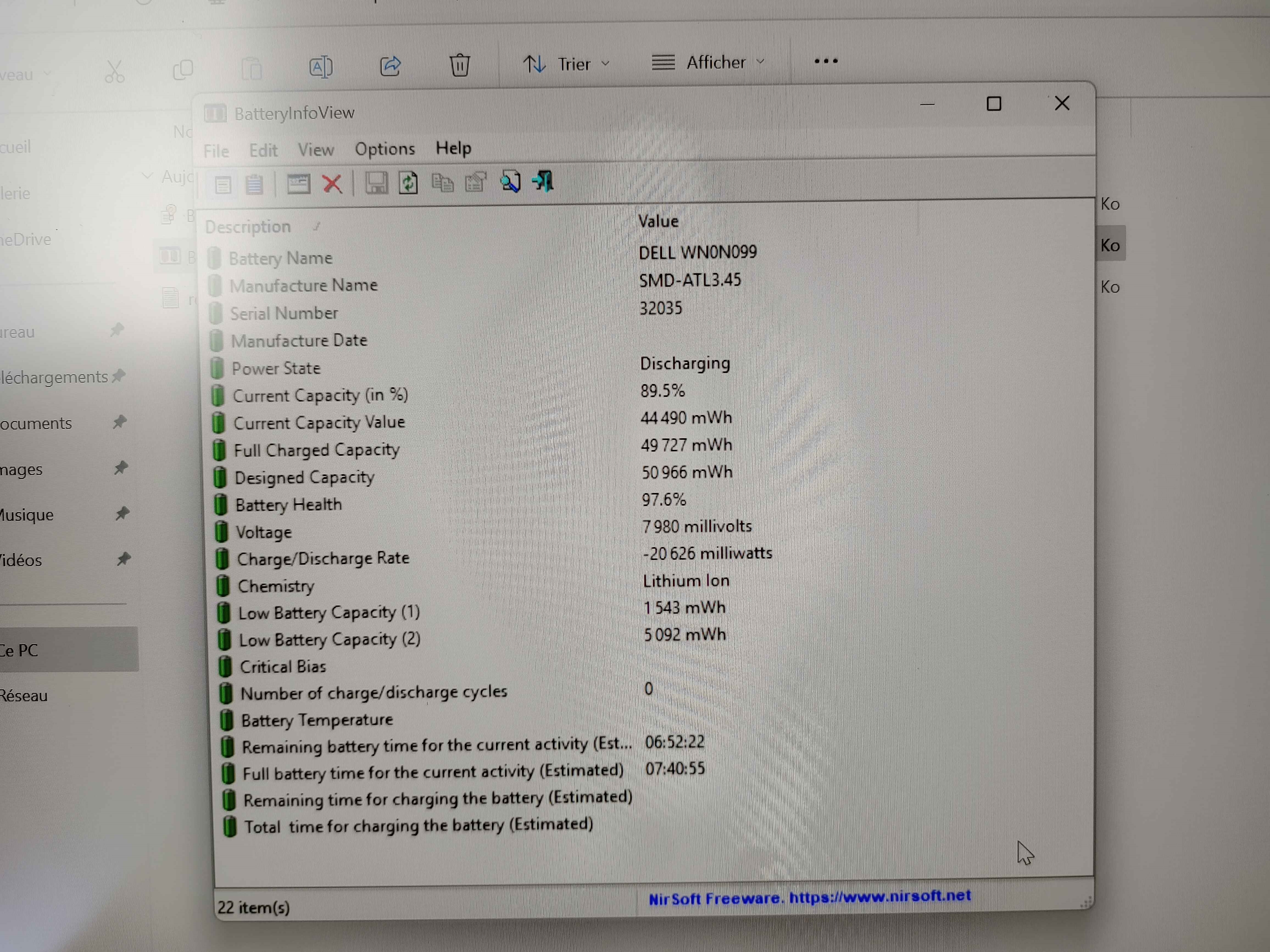
Task: Select the Manufacture Name row
Action: (x=474, y=284)
